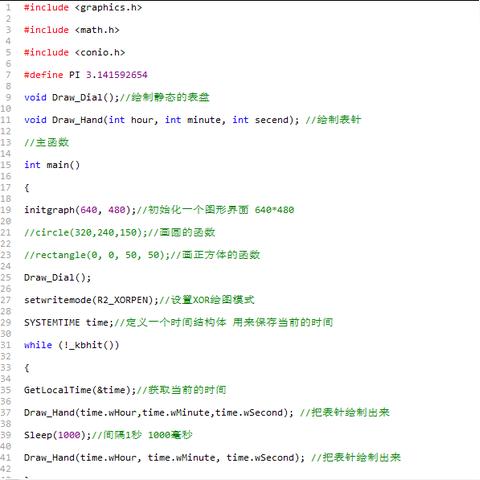Click line number 19 in gutter

click(6, 210)
